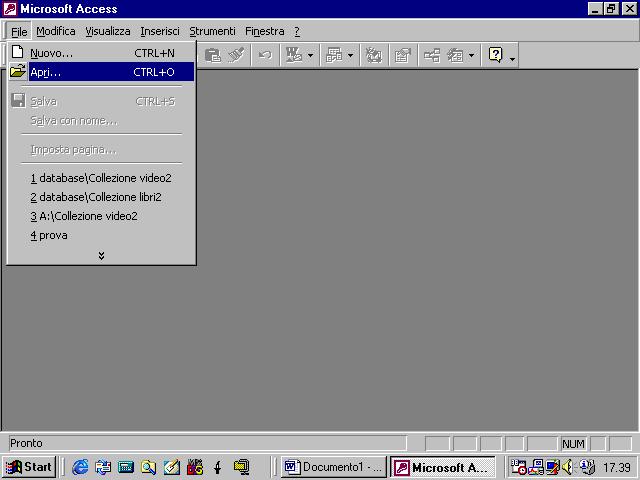Minimize the Microsoft Access window
Viewport: 640px width, 480px height.
point(595,9)
